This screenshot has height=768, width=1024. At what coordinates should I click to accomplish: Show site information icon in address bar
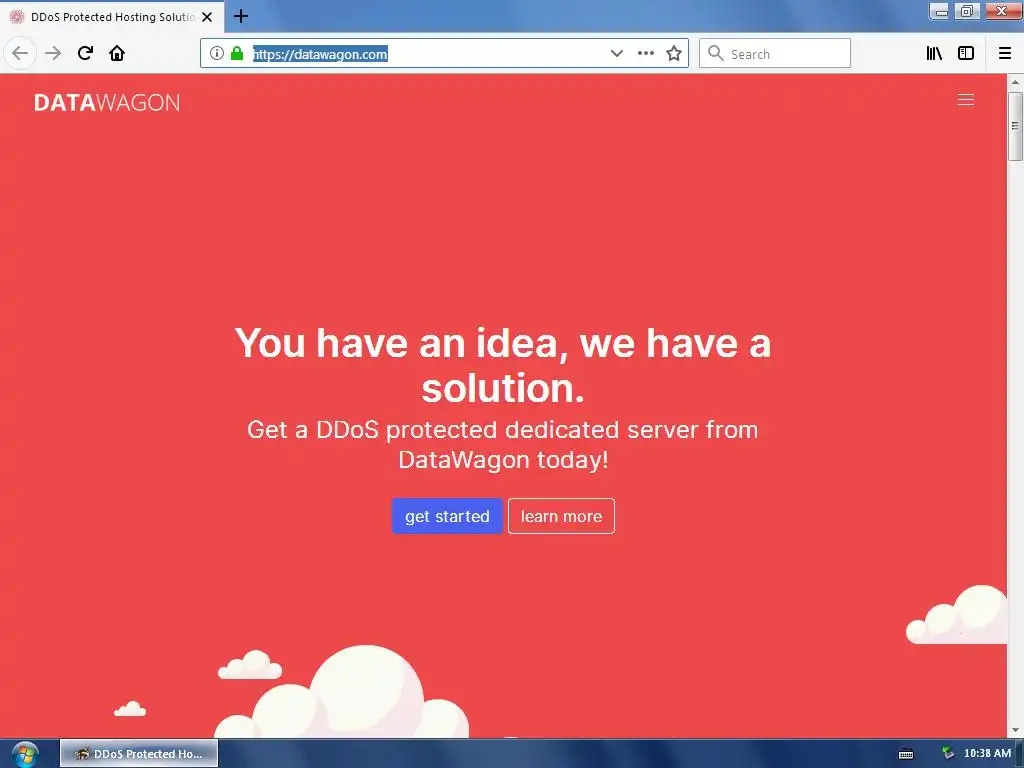[x=217, y=54]
